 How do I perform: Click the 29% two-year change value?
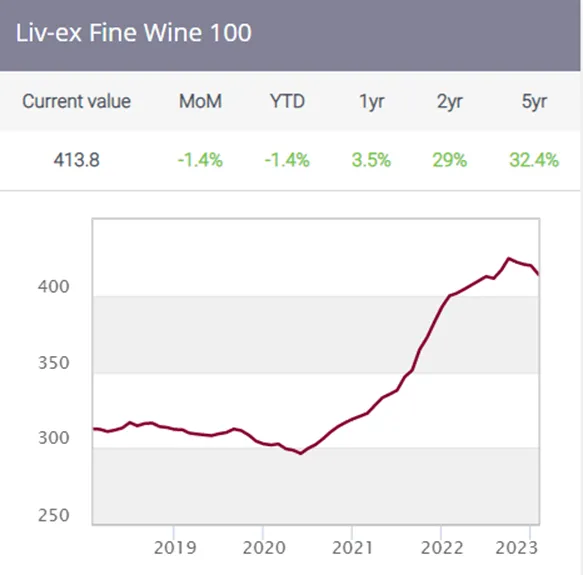(450, 160)
